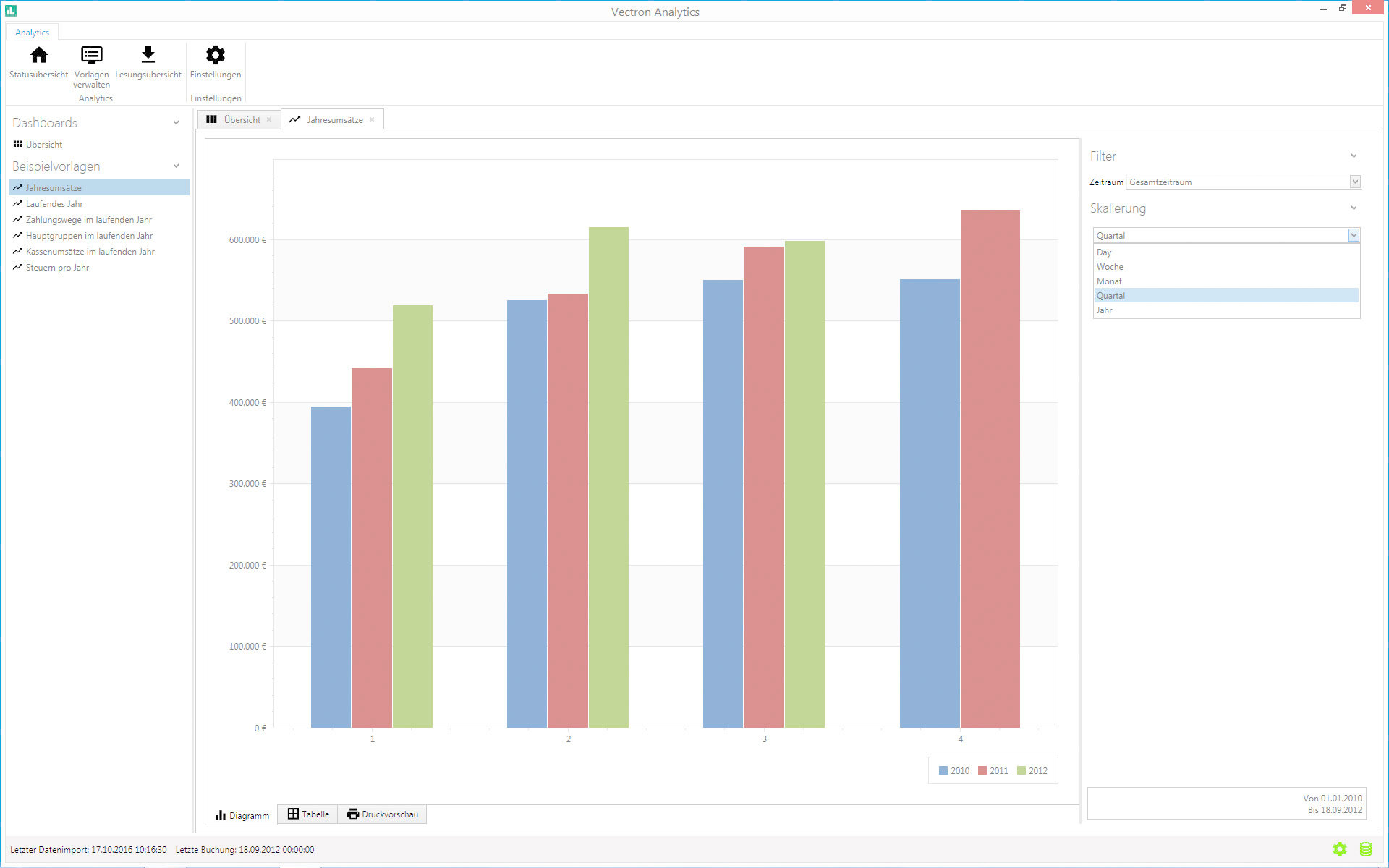Screen dimensions: 1389x868
Task: Open Lesungsübersicht download icon
Action: pos(148,56)
